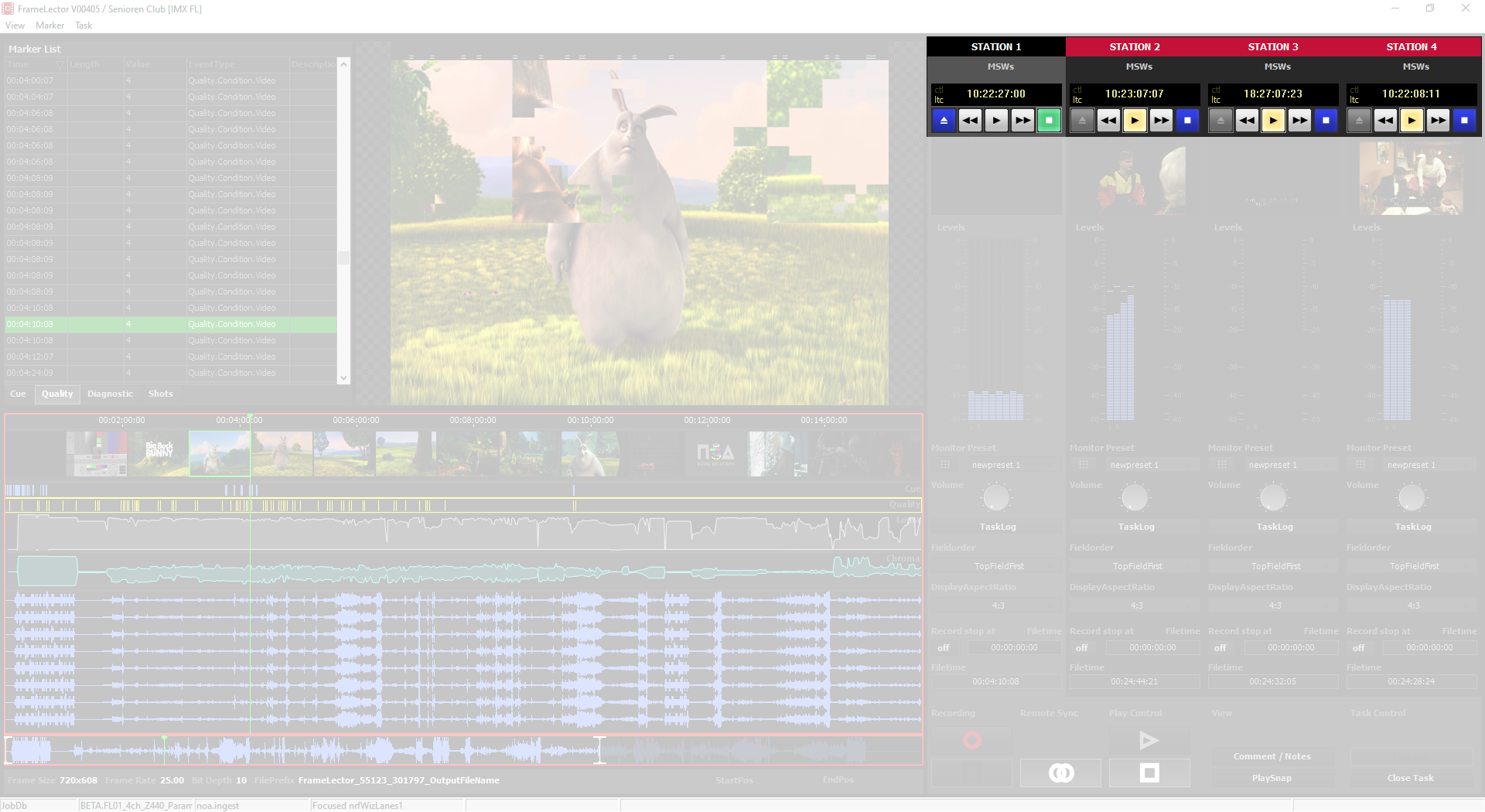Select the Quality tab
This screenshot has width=1485, height=812.
click(57, 394)
